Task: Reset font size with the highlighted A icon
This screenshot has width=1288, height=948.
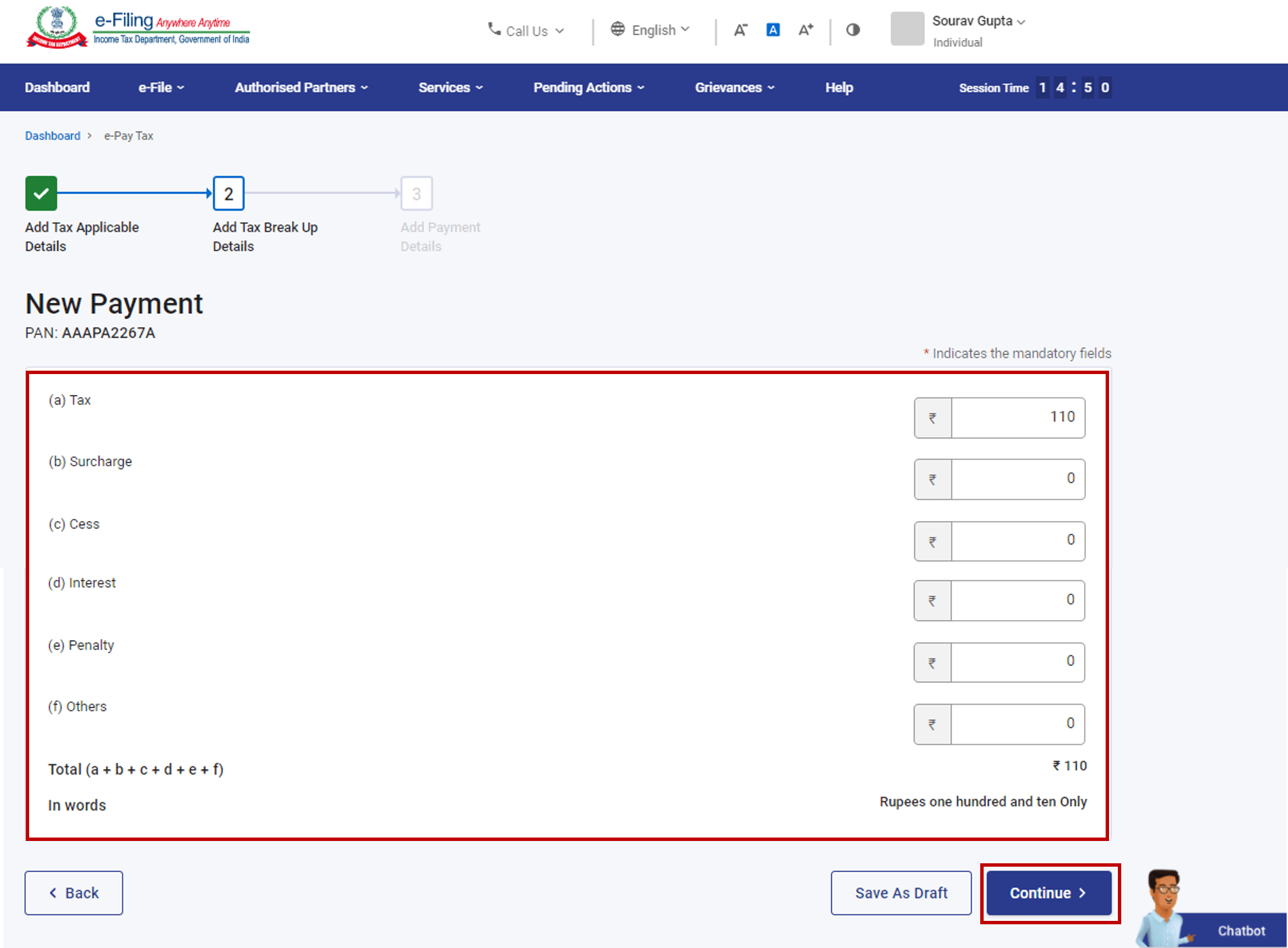Action: click(x=773, y=30)
